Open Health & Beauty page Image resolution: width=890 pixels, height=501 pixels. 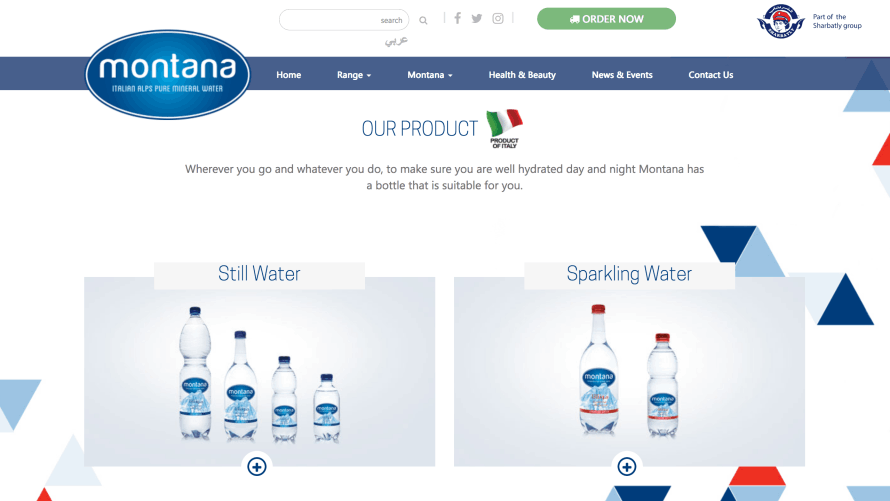tap(522, 75)
